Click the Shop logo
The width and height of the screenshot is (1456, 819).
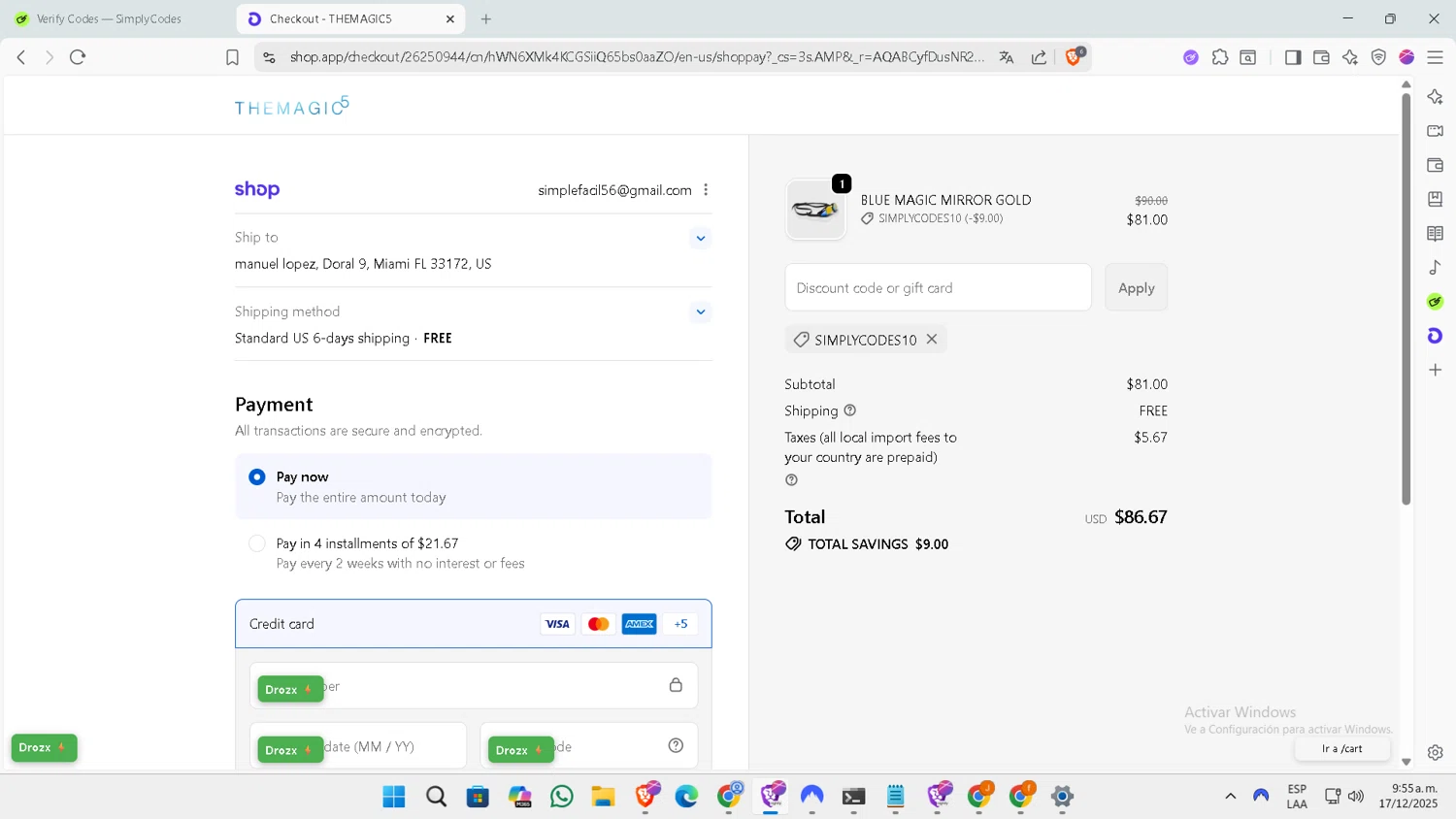click(x=257, y=189)
